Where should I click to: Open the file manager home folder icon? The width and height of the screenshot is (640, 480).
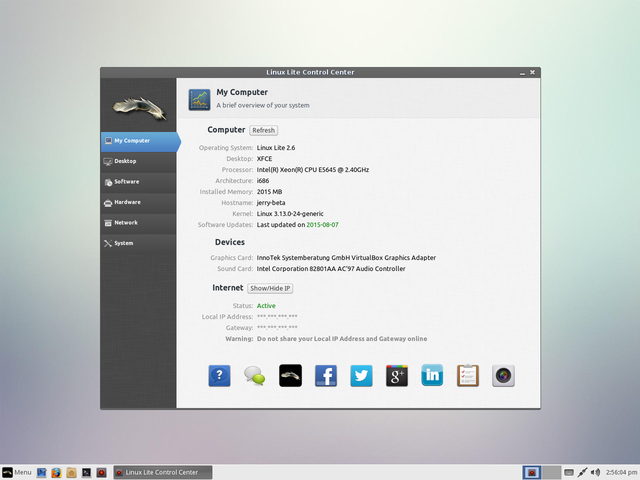point(71,472)
